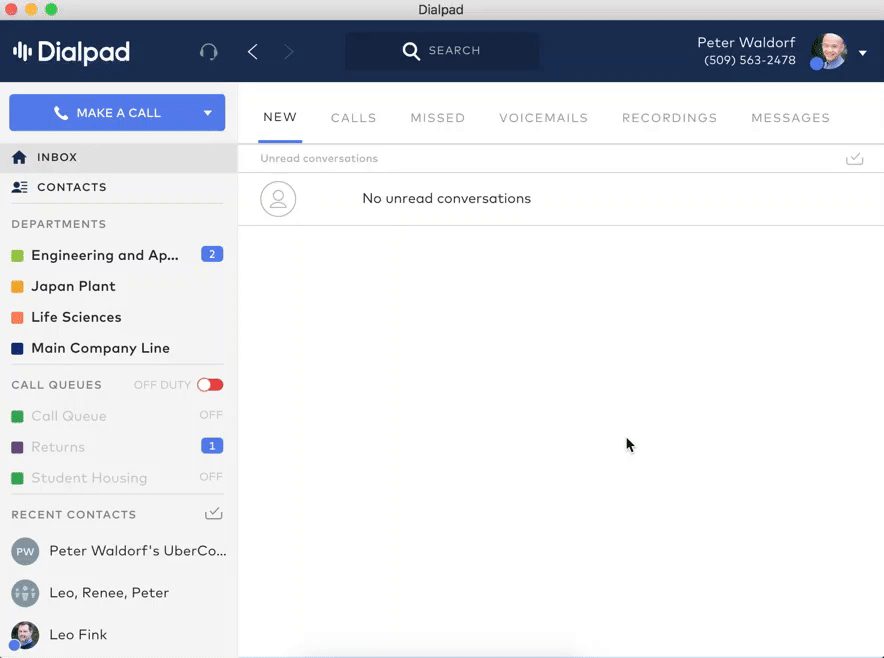Open the Make a Call dropdown arrow

207,113
